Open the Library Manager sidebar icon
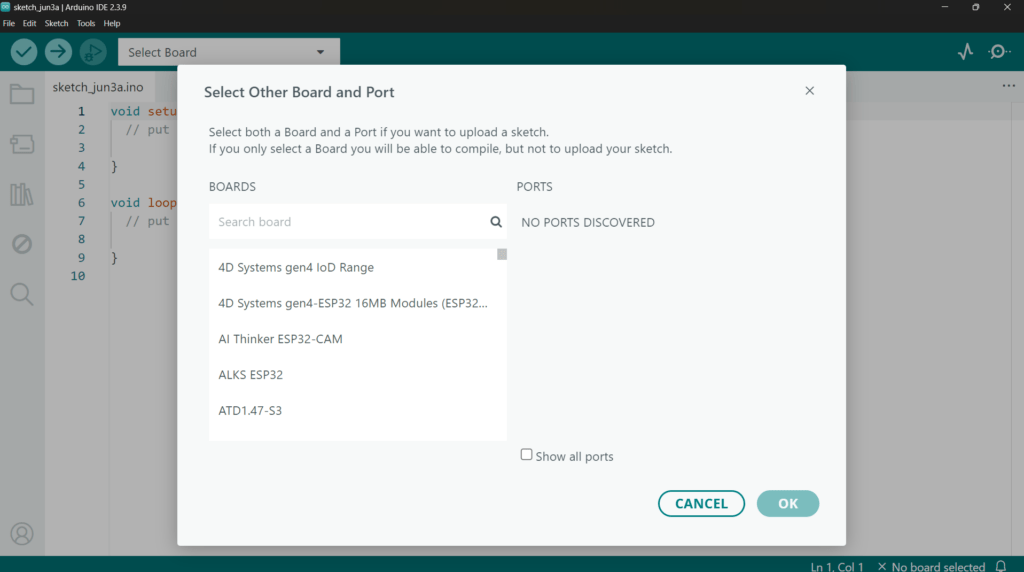The height and width of the screenshot is (572, 1024). (22, 194)
